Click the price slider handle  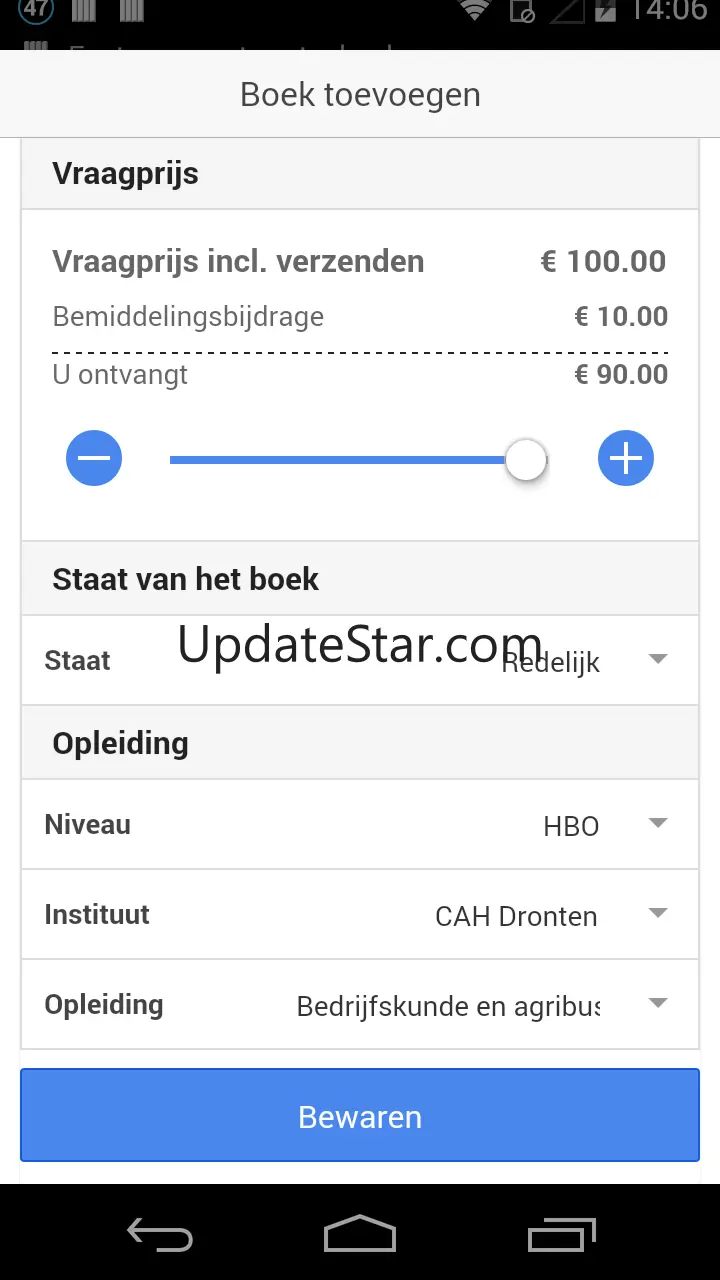[526, 460]
